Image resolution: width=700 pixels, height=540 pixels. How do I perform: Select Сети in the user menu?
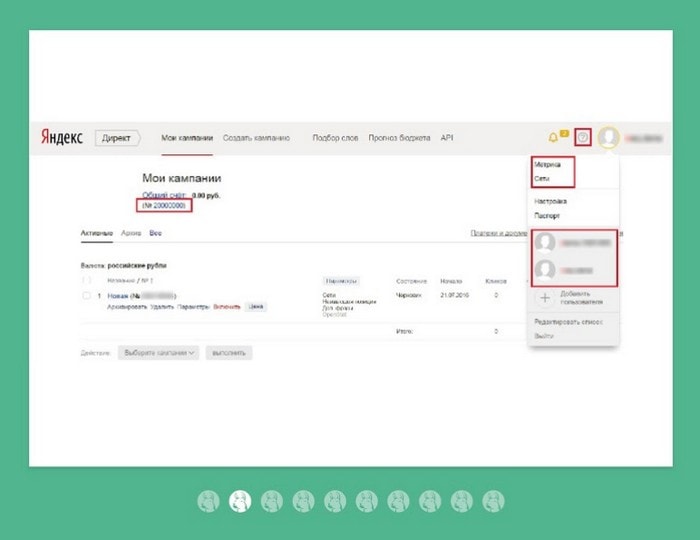click(542, 179)
